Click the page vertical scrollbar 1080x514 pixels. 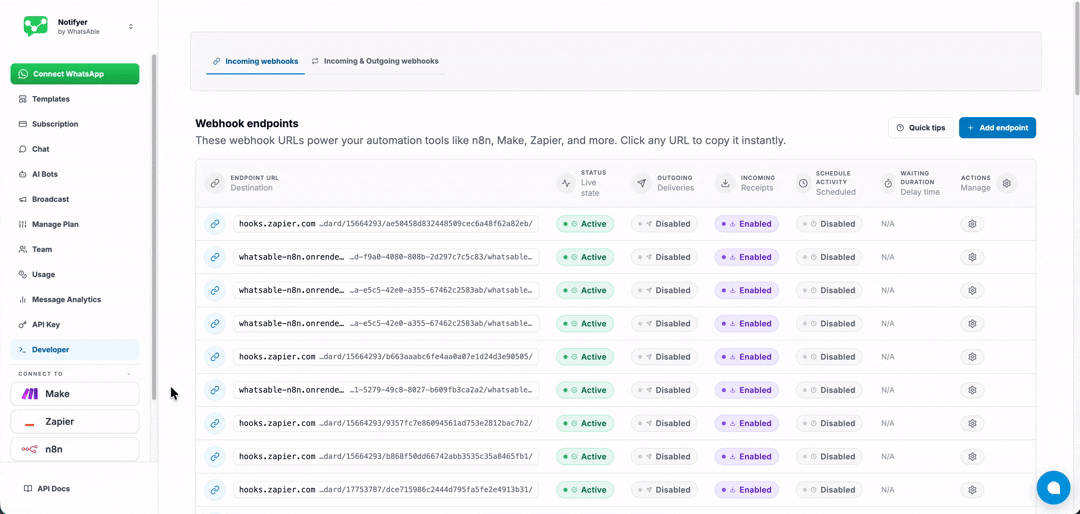click(x=1076, y=48)
